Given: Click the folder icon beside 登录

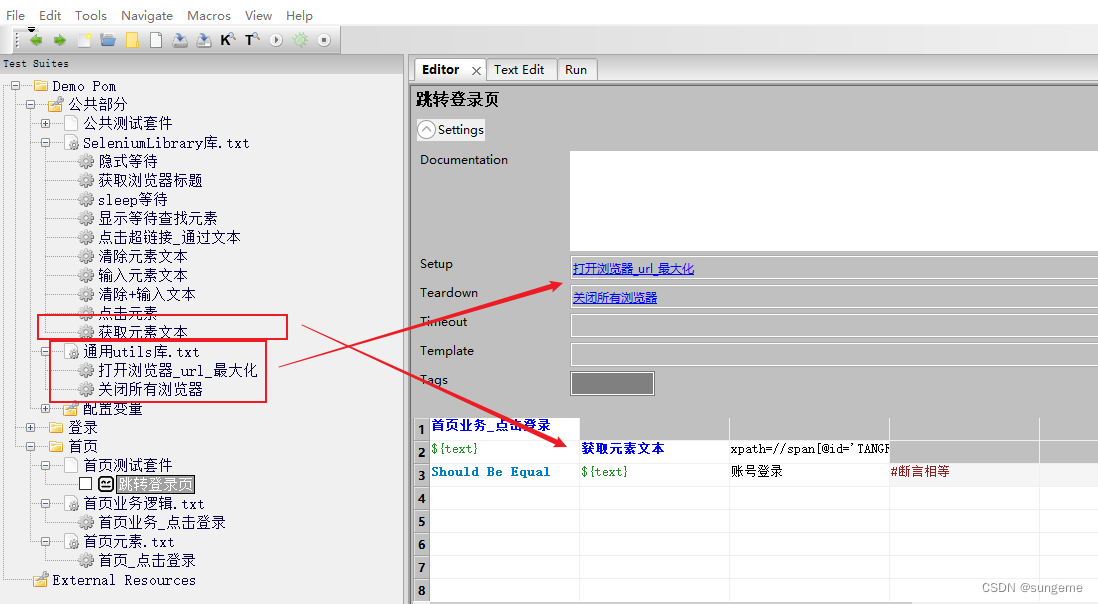Looking at the screenshot, I should 57,428.
